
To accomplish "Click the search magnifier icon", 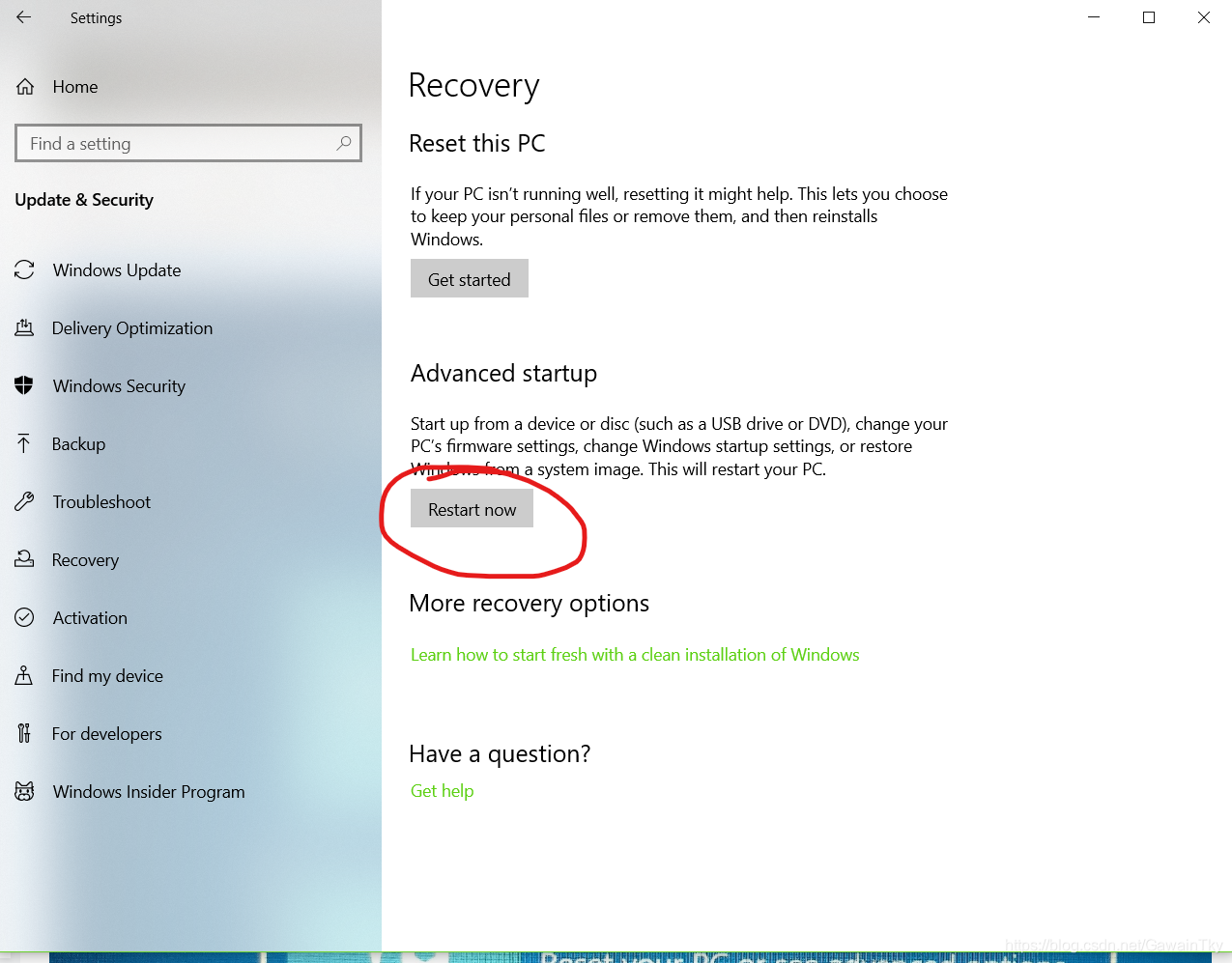I will coord(343,143).
